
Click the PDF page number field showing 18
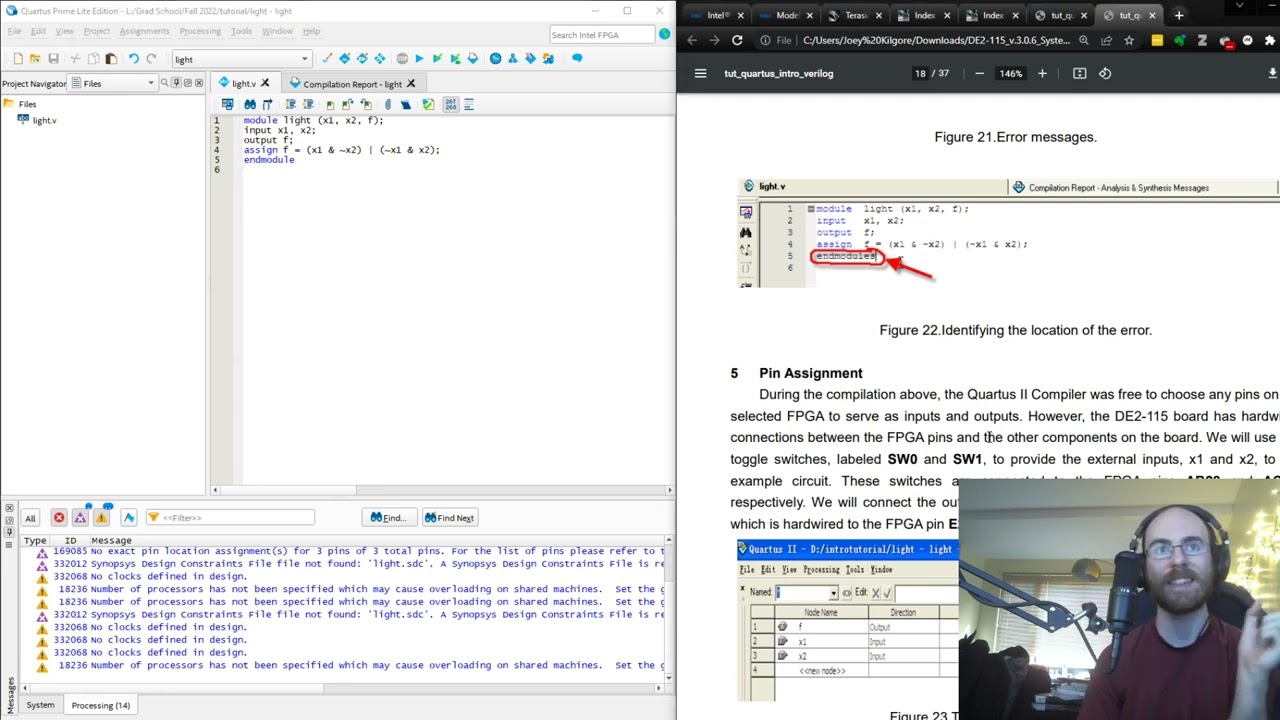click(920, 73)
